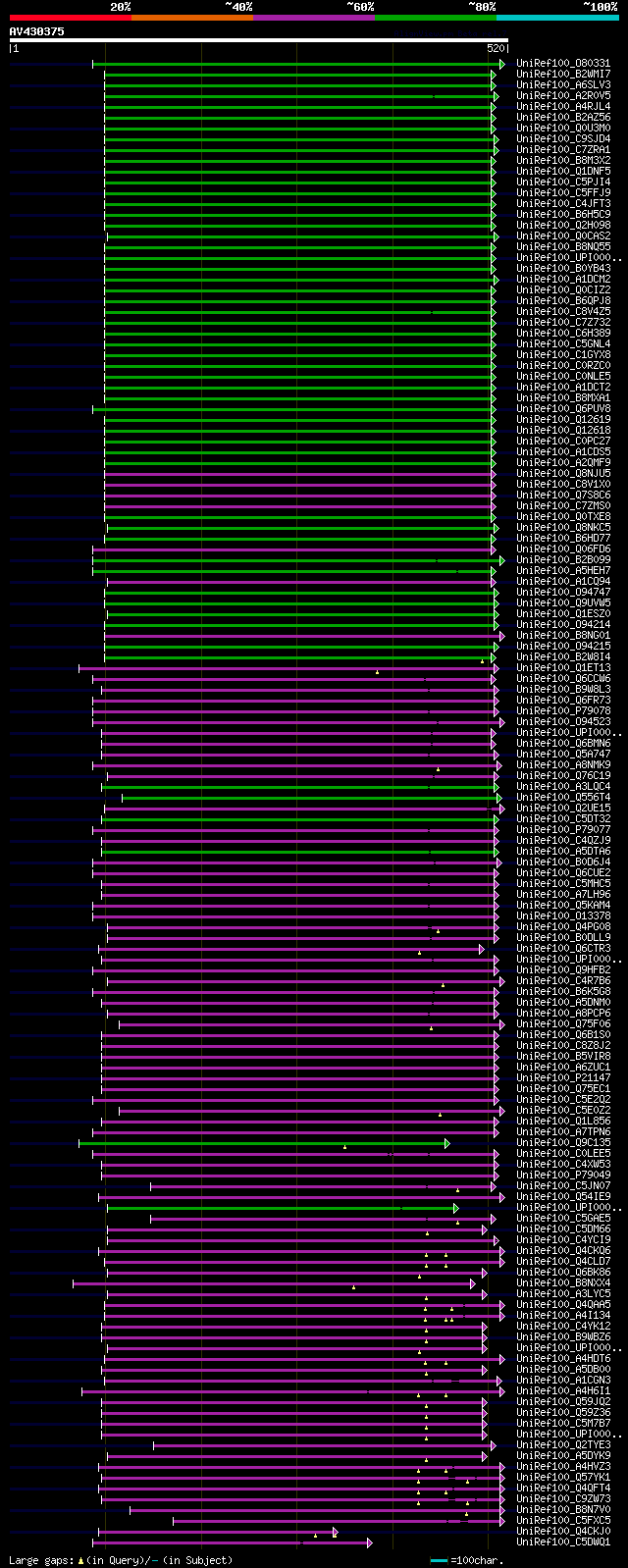Select the query name AV430375
This screenshot has height=1568, width=628.
click(x=37, y=31)
